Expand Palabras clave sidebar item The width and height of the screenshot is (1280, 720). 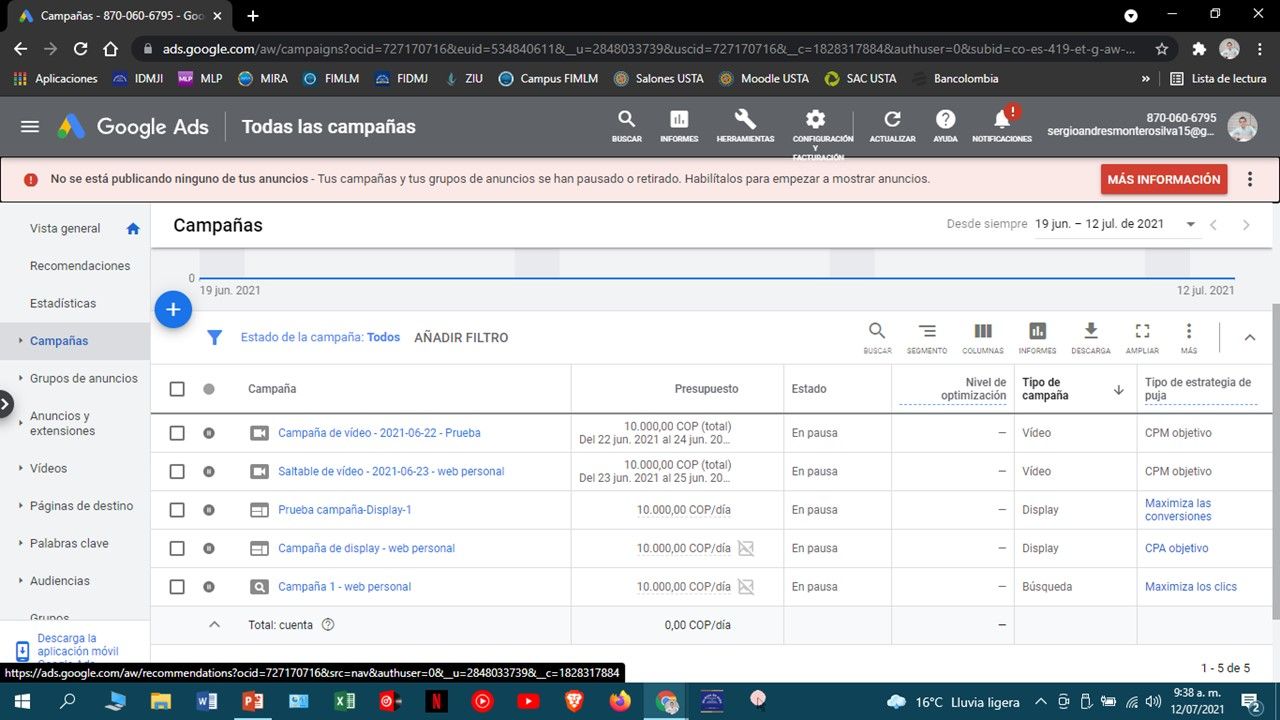[x=20, y=543]
